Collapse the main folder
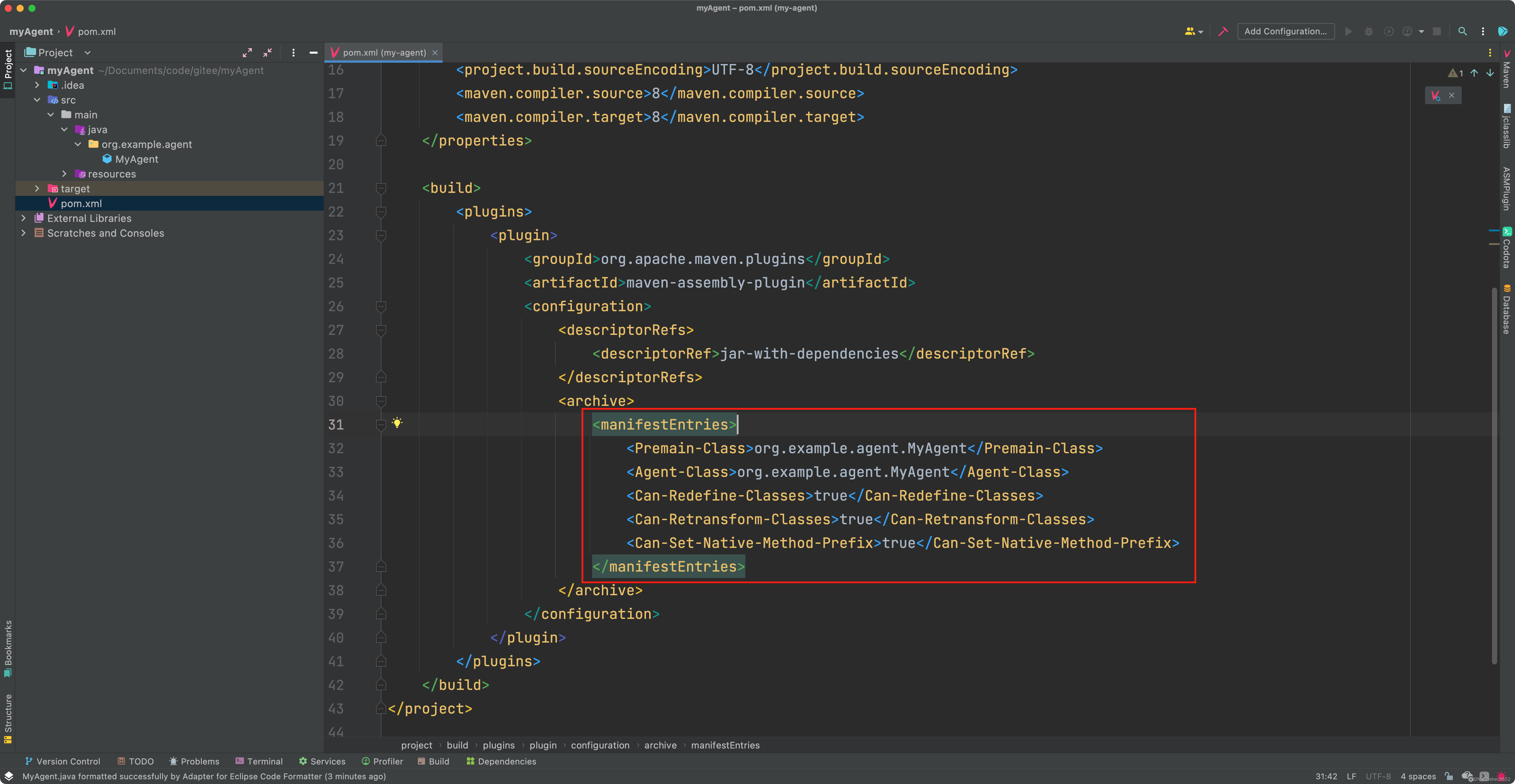 51,115
